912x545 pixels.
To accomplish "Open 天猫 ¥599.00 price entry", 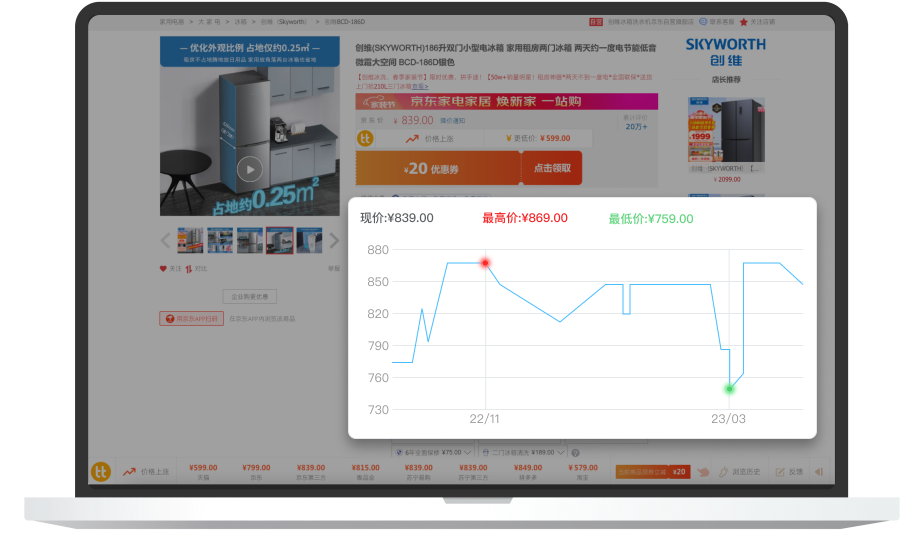I will coord(203,472).
